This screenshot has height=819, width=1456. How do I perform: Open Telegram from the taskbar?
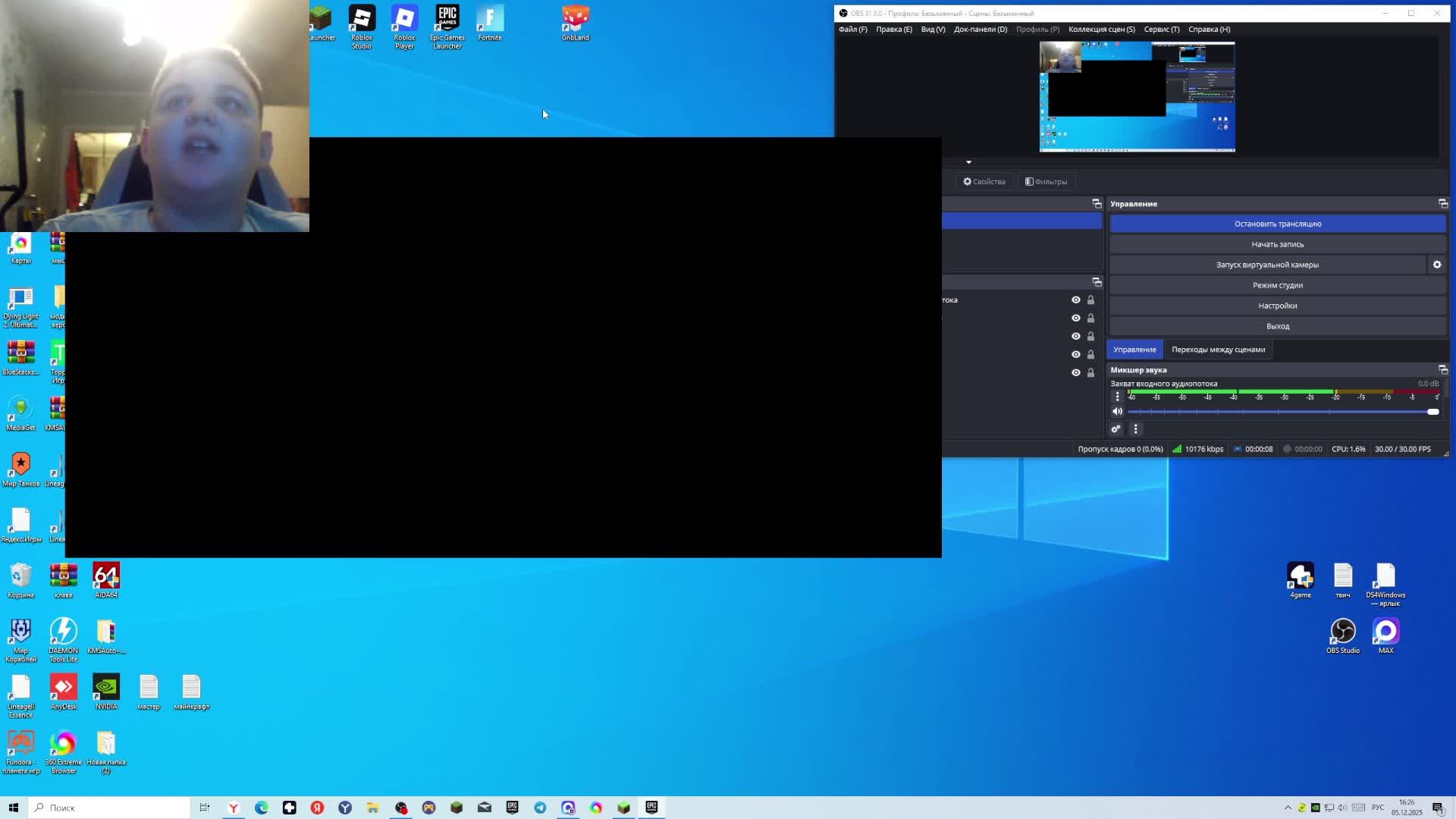[x=540, y=808]
